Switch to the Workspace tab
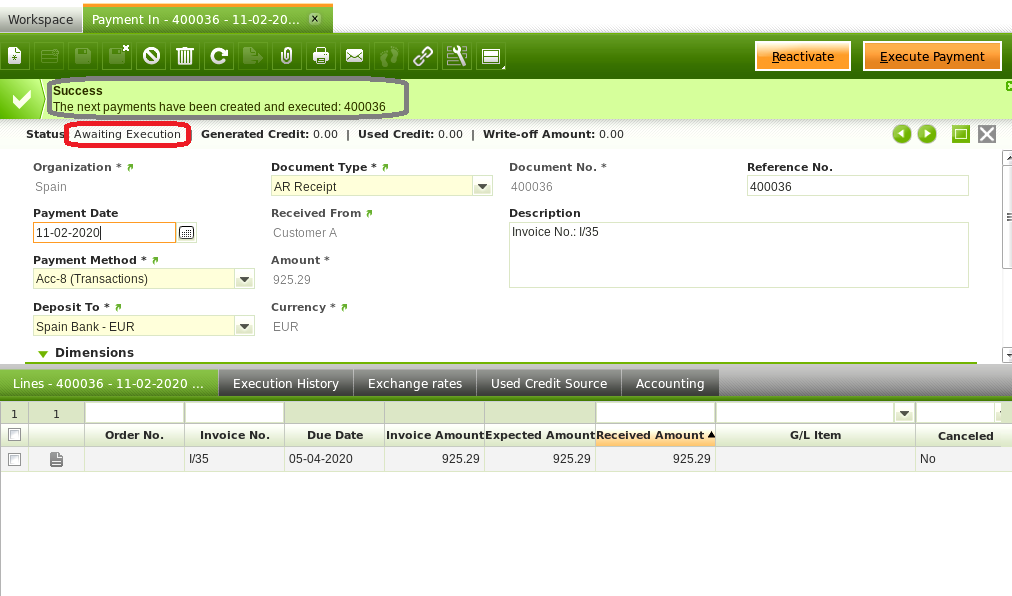This screenshot has width=1012, height=596. pyautogui.click(x=41, y=19)
